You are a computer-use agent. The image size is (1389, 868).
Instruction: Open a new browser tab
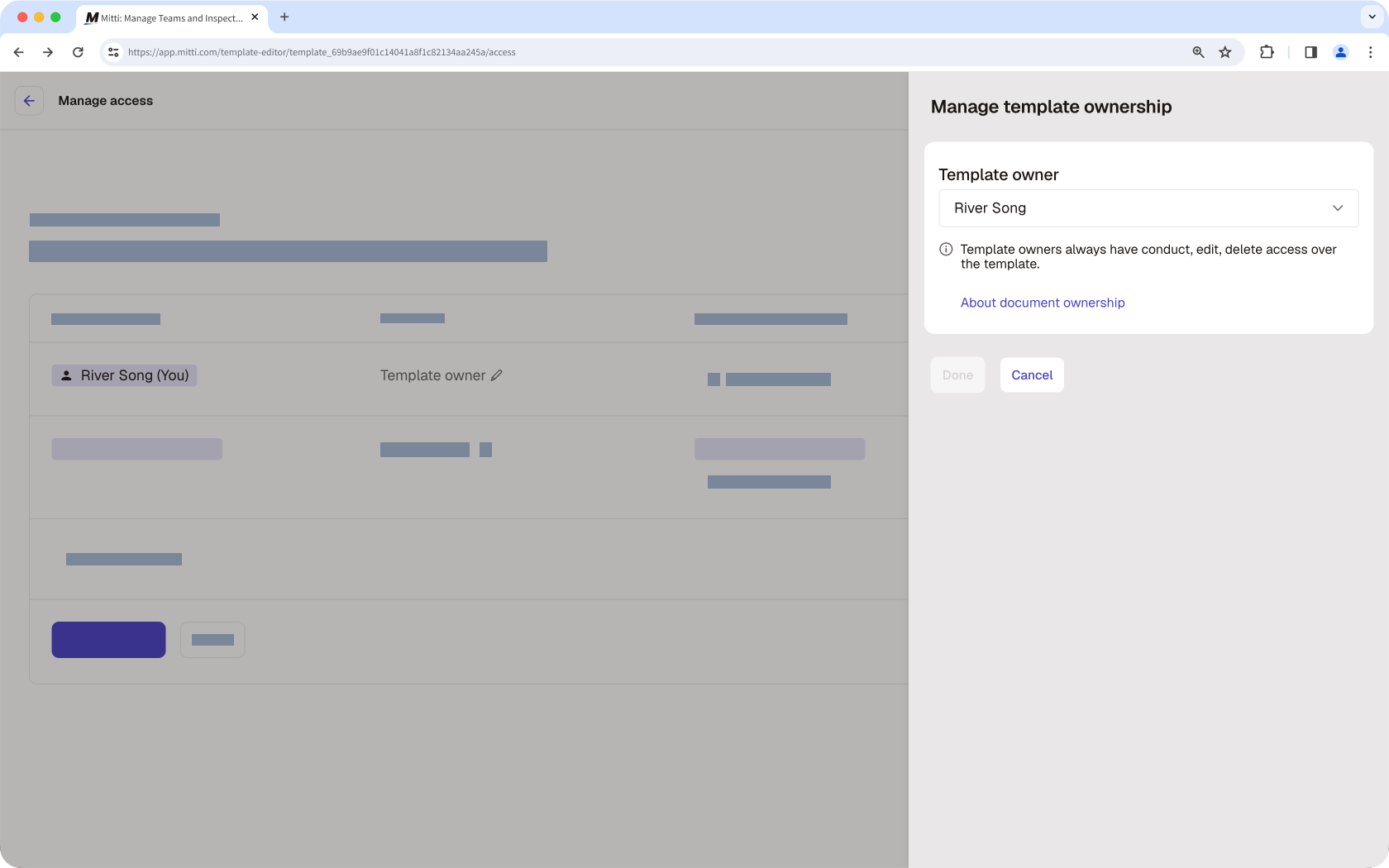(x=284, y=17)
